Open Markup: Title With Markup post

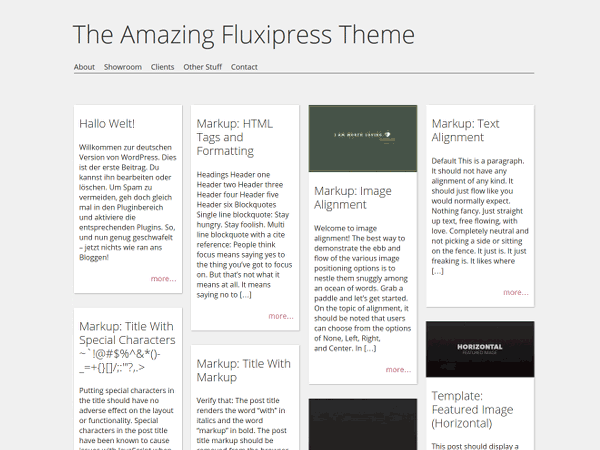pos(243,370)
